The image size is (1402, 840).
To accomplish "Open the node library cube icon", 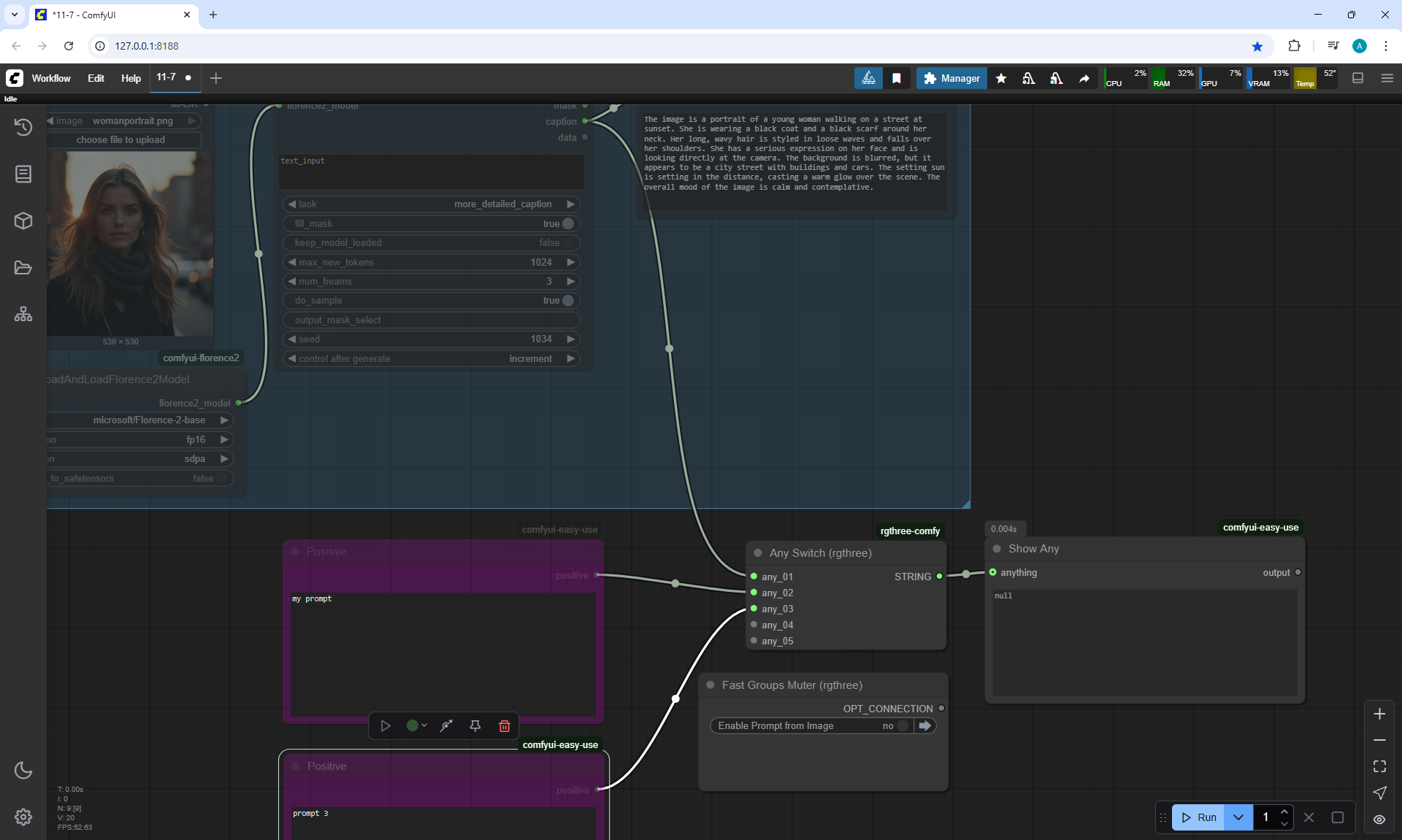I will click(x=23, y=220).
